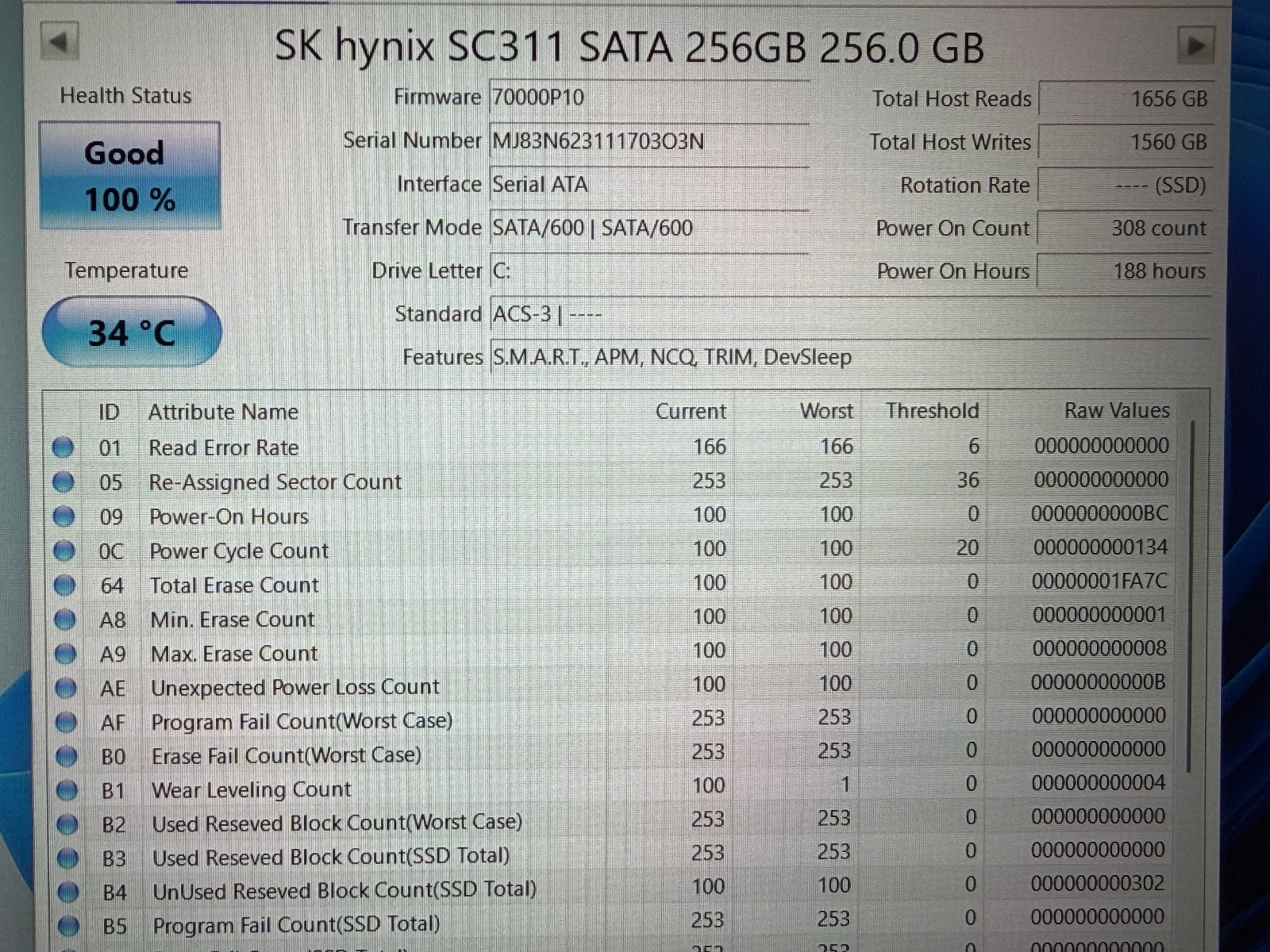Select UnUsed Reseved Block Count(SSD Total) name
Image resolution: width=1270 pixels, height=952 pixels.
pos(344,891)
